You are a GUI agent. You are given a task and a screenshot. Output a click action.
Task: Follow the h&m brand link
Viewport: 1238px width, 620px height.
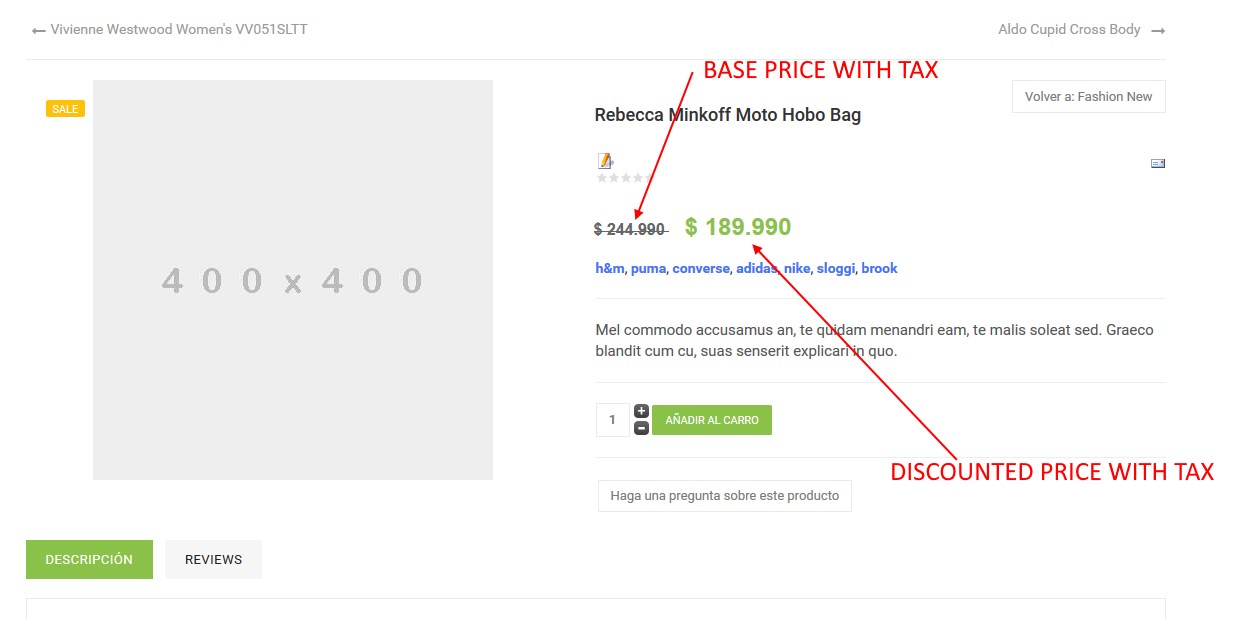click(609, 268)
